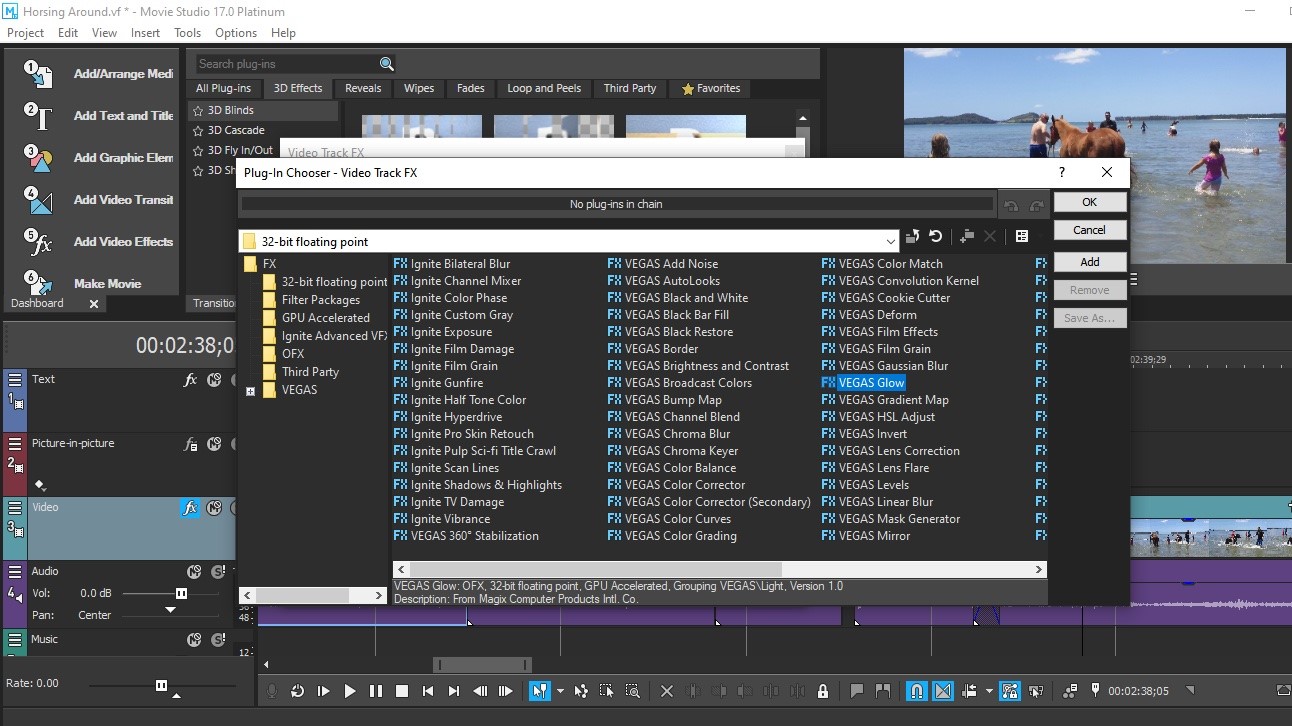Screen dimensions: 1292x726
Task: Click the Previous Frame icon
Action: point(480,691)
